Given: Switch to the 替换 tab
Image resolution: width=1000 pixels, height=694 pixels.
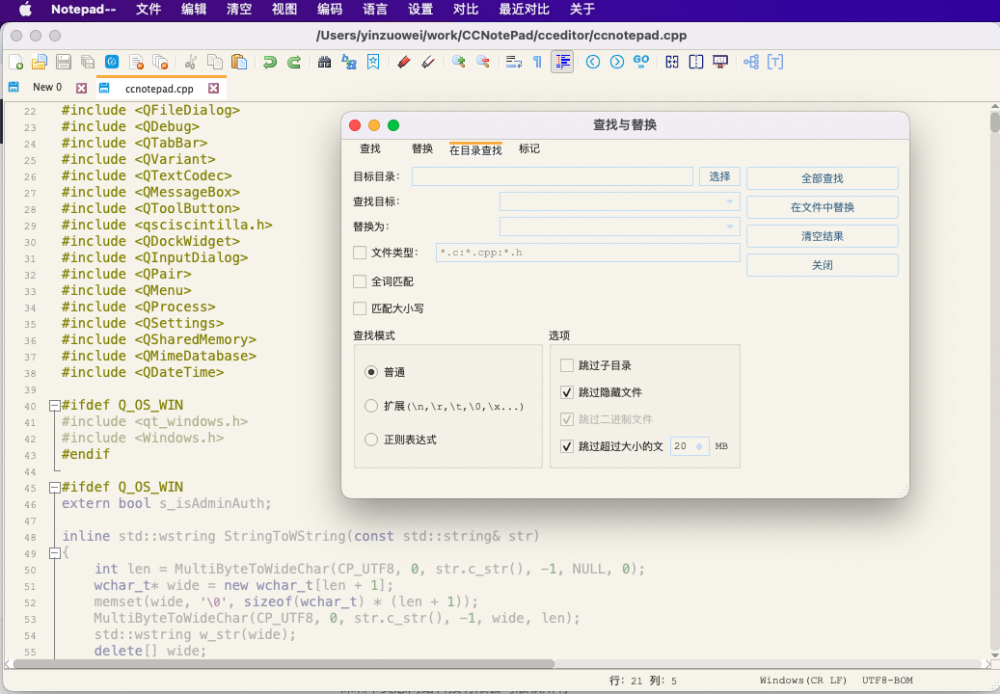Looking at the screenshot, I should click(422, 149).
